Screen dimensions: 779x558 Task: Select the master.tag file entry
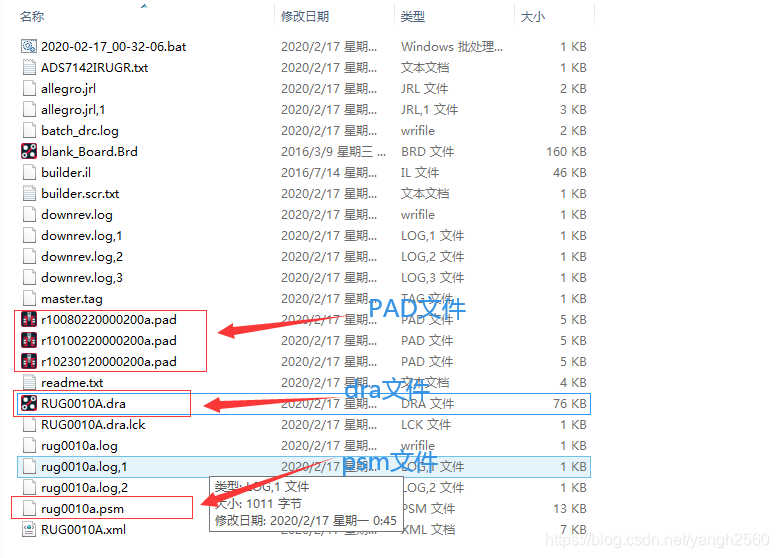click(71, 299)
